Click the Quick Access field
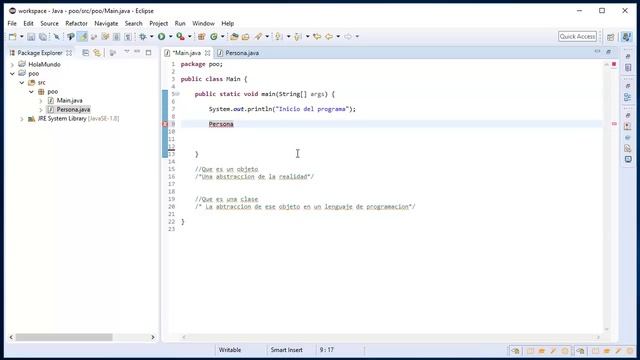 (577, 36)
